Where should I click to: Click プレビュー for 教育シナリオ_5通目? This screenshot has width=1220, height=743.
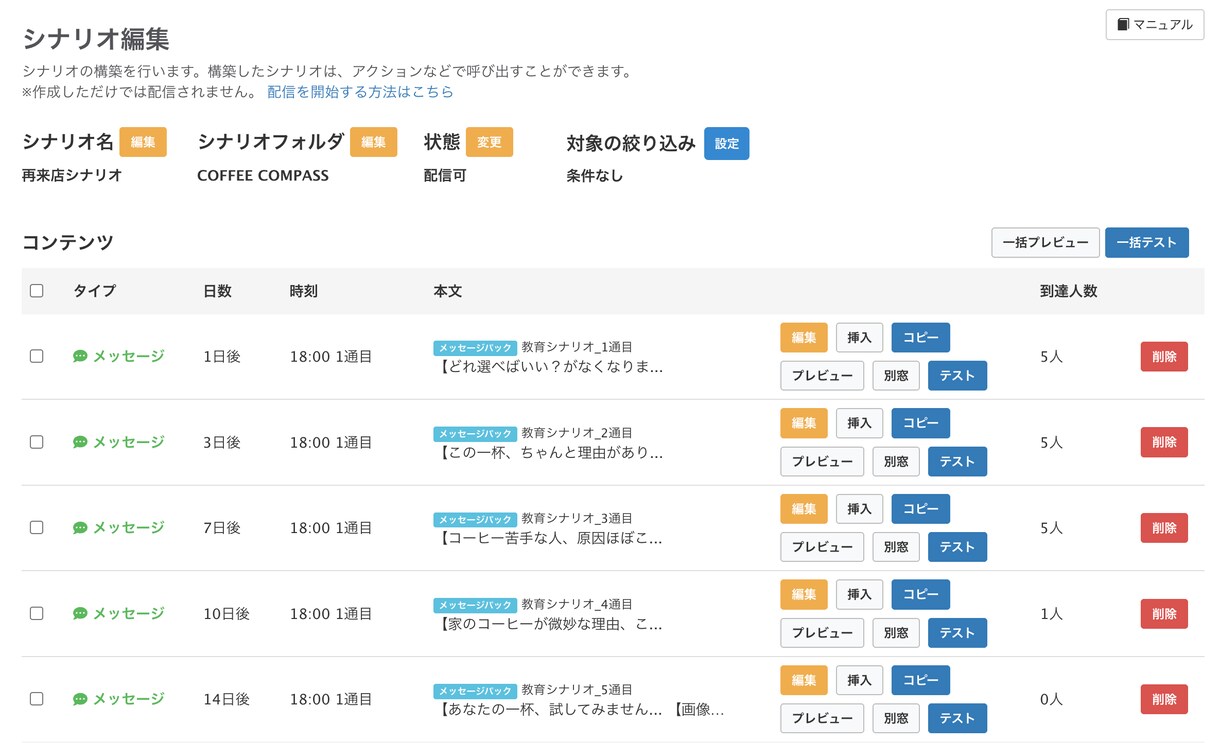(822, 718)
